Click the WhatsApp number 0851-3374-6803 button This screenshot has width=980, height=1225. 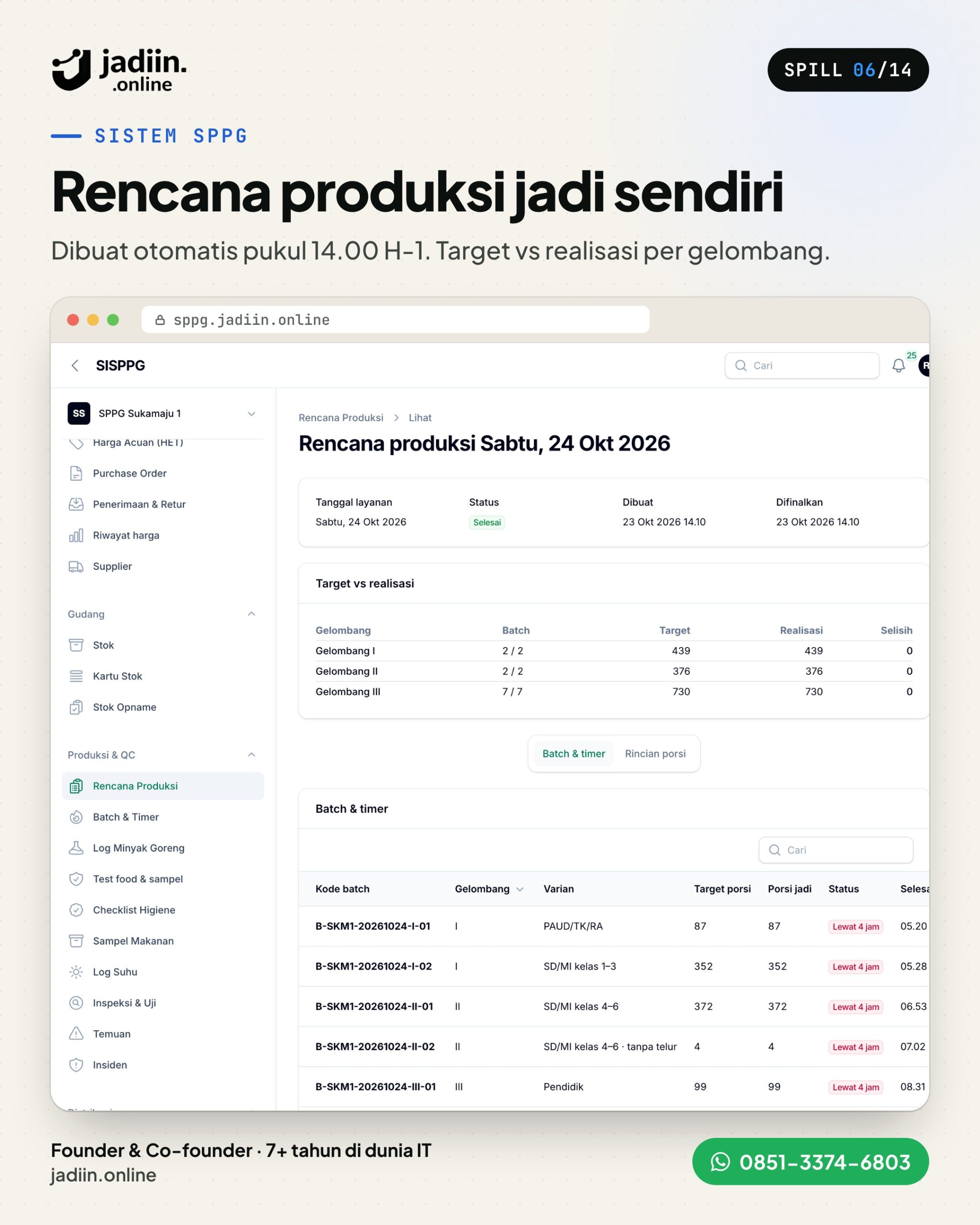(810, 1161)
